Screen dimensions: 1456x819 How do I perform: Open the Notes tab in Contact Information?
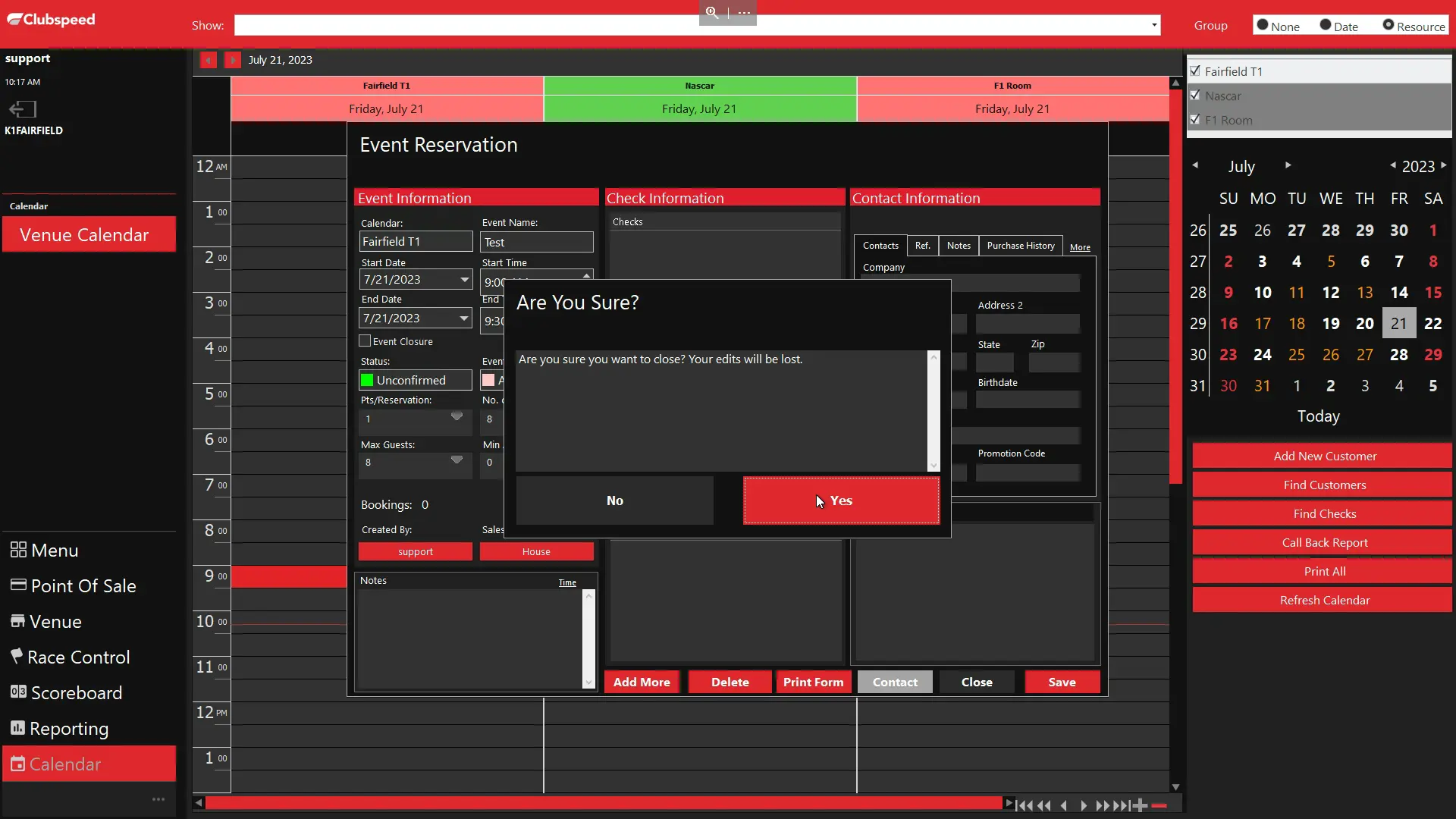click(x=959, y=246)
